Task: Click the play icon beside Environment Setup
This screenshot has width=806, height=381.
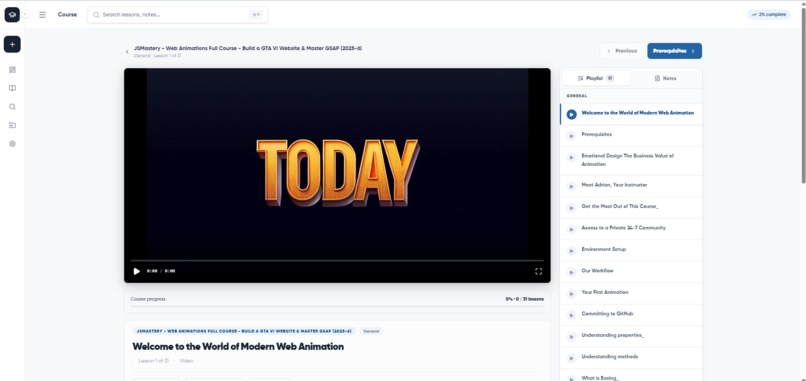Action: pos(571,250)
